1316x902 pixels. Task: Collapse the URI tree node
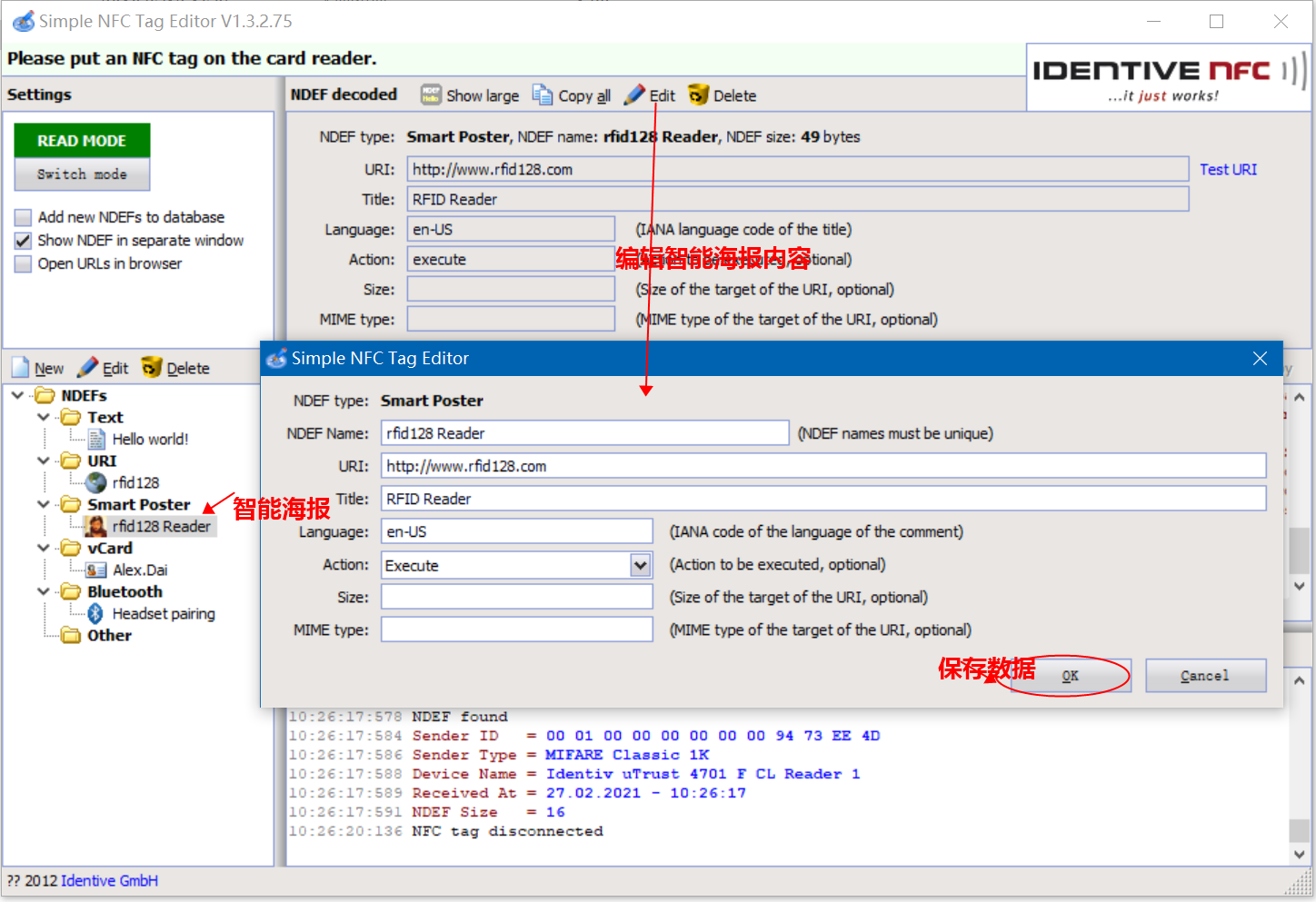click(x=44, y=461)
